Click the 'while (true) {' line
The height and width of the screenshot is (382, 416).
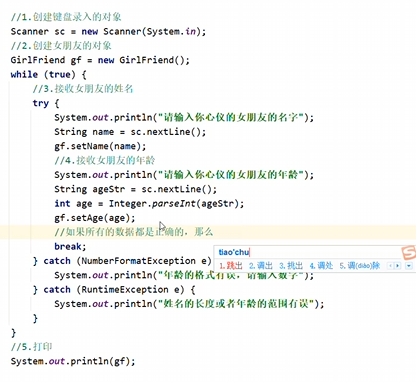point(49,74)
